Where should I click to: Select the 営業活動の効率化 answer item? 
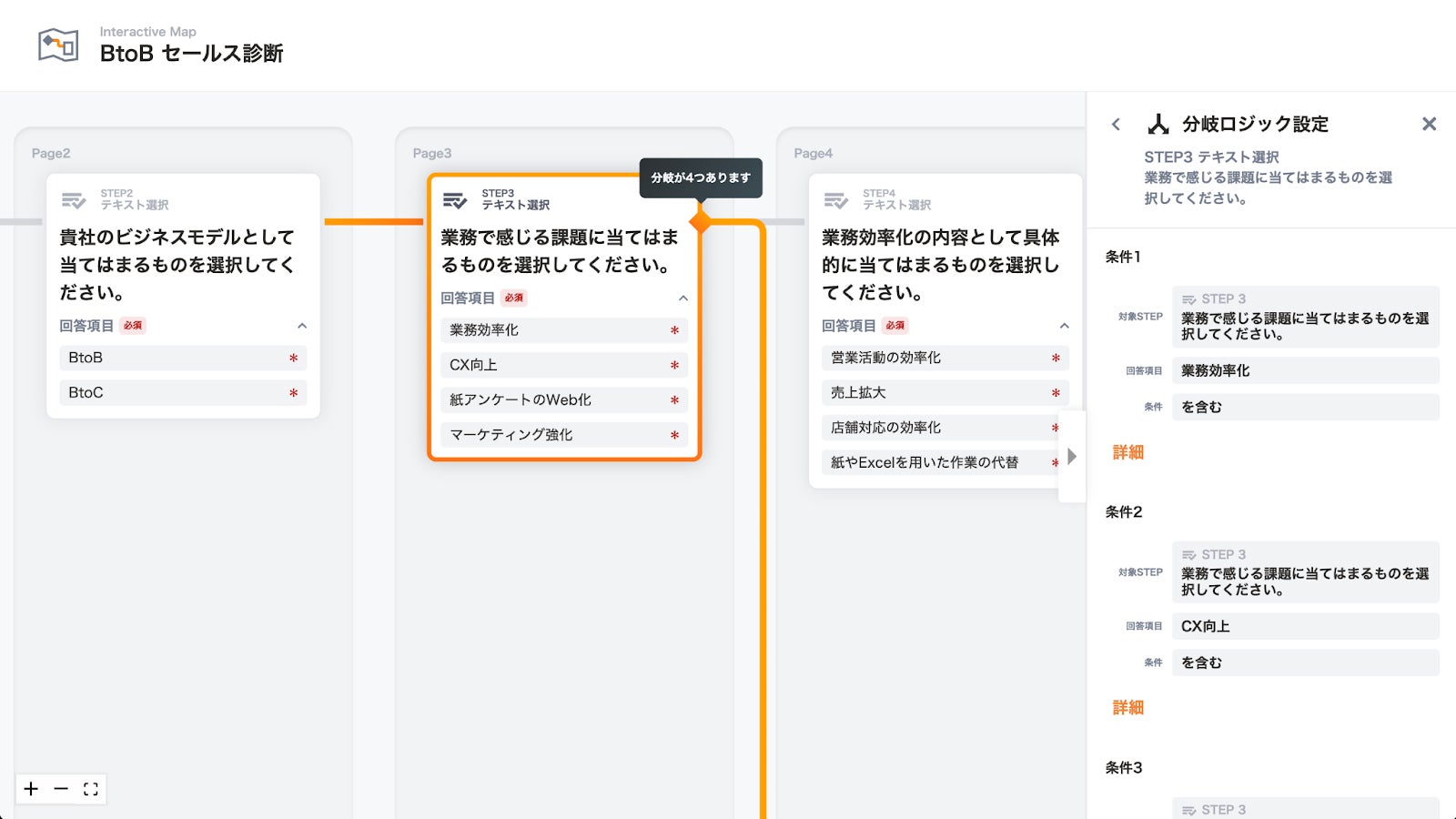click(945, 358)
